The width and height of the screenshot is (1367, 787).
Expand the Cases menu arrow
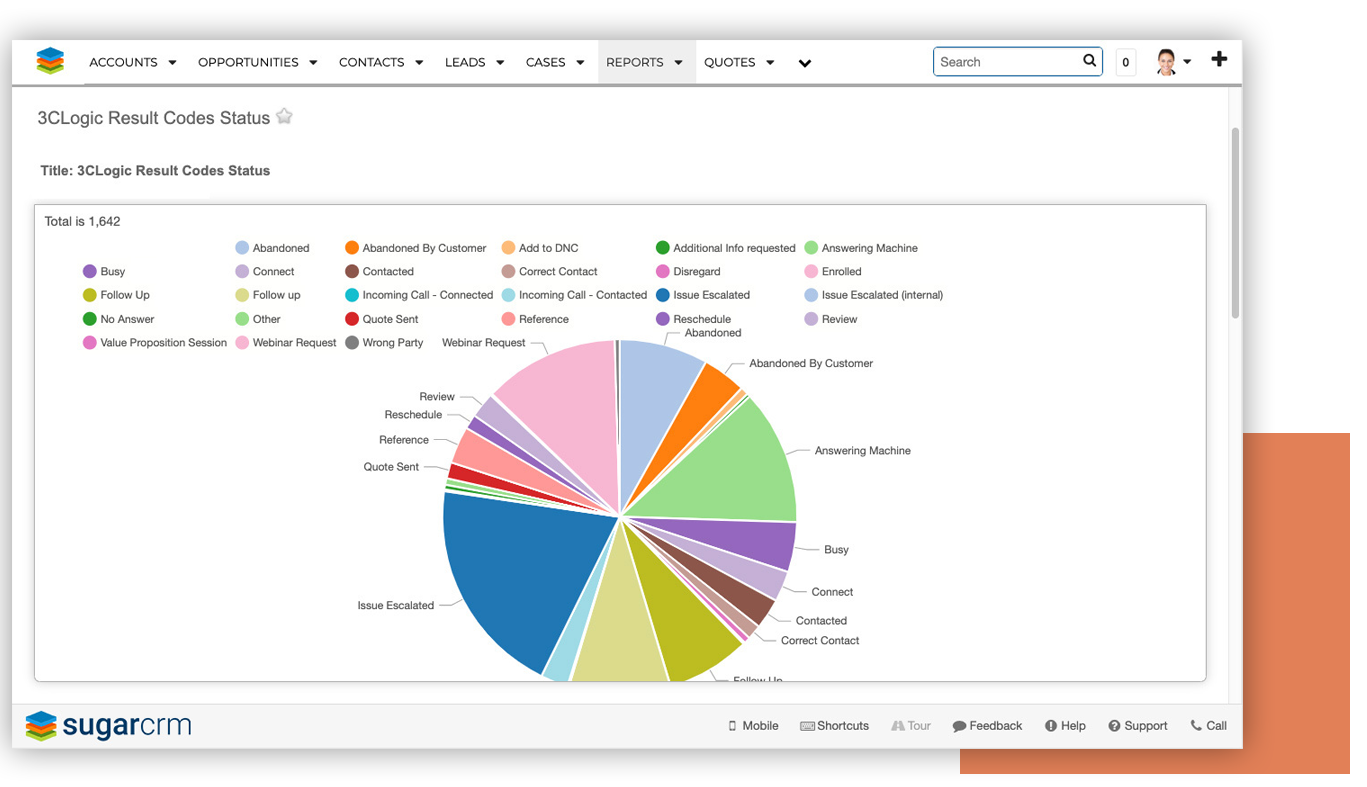tap(580, 63)
